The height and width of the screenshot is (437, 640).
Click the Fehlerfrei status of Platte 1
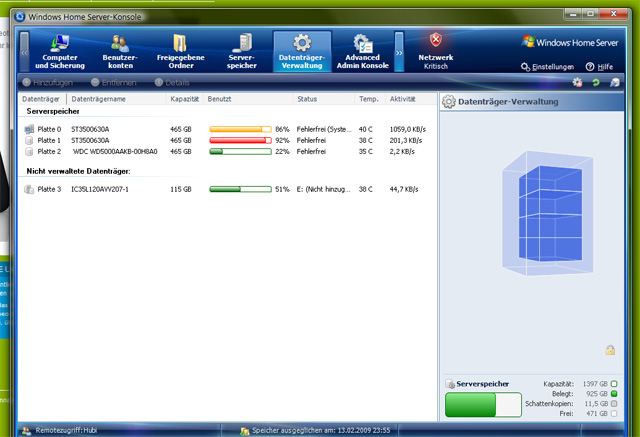pyautogui.click(x=311, y=140)
